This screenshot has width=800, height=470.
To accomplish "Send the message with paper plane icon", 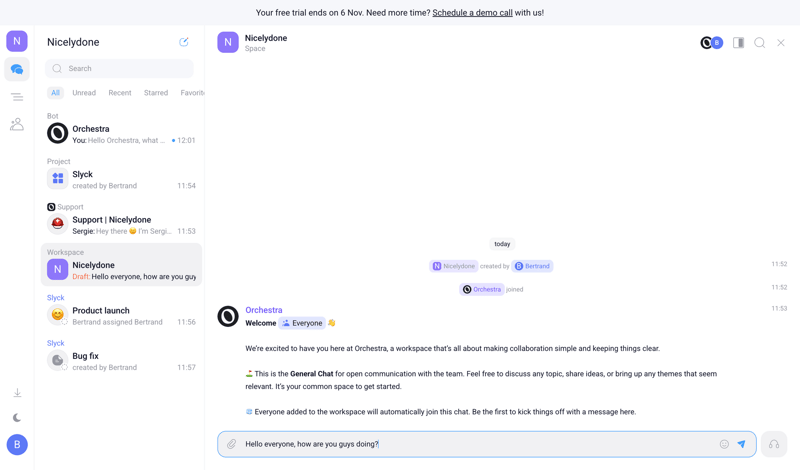I will (742, 444).
